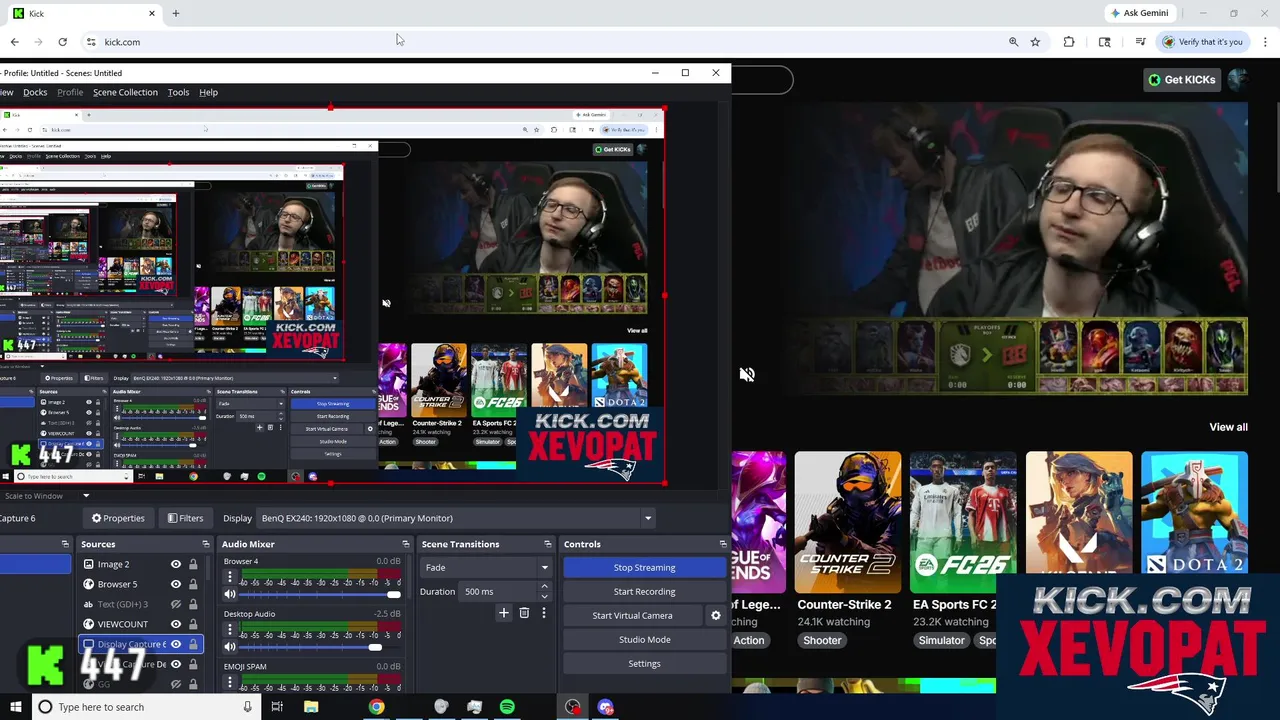Open Task View on taskbar

click(x=277, y=707)
